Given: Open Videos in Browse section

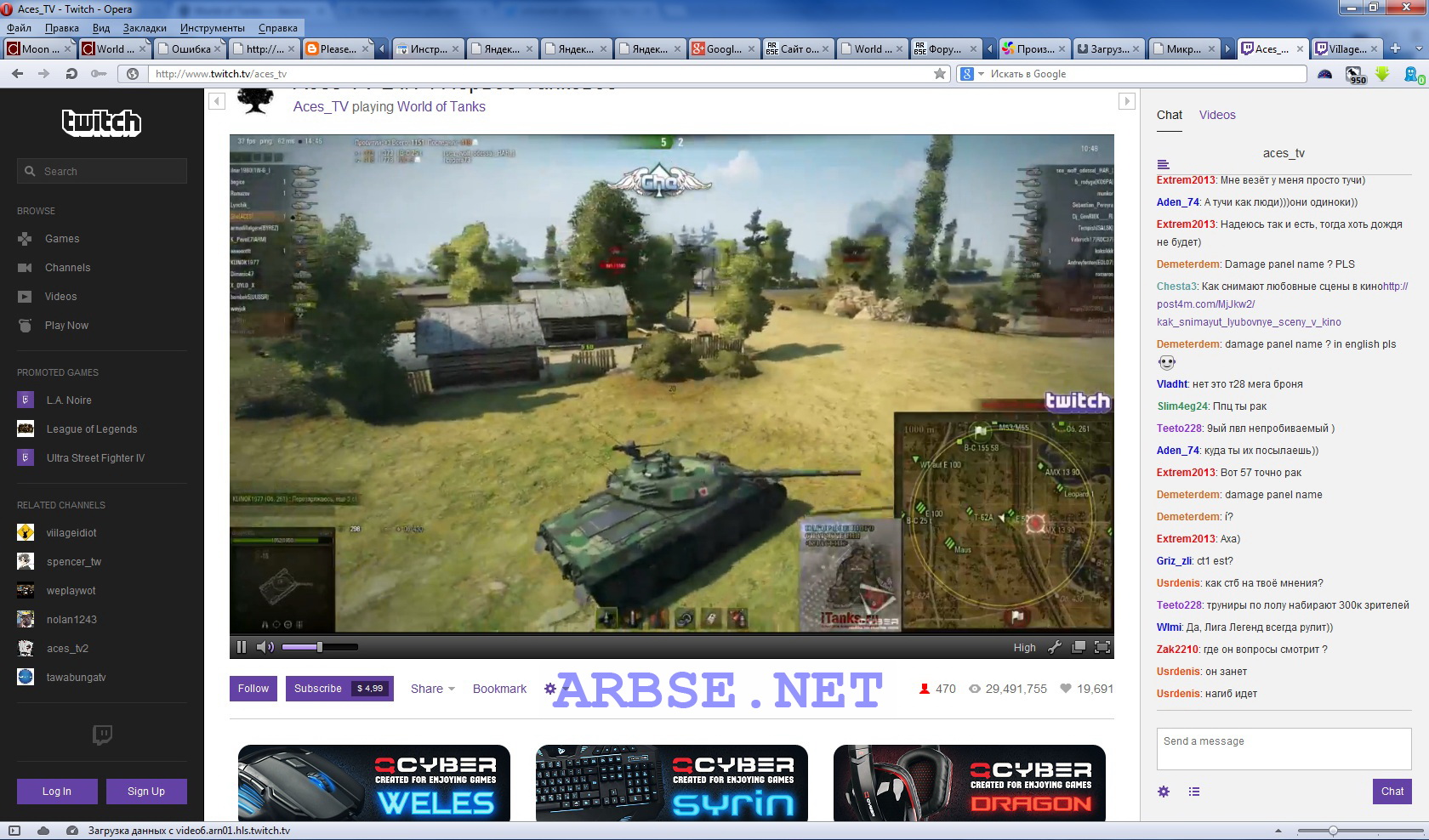Looking at the screenshot, I should point(60,297).
